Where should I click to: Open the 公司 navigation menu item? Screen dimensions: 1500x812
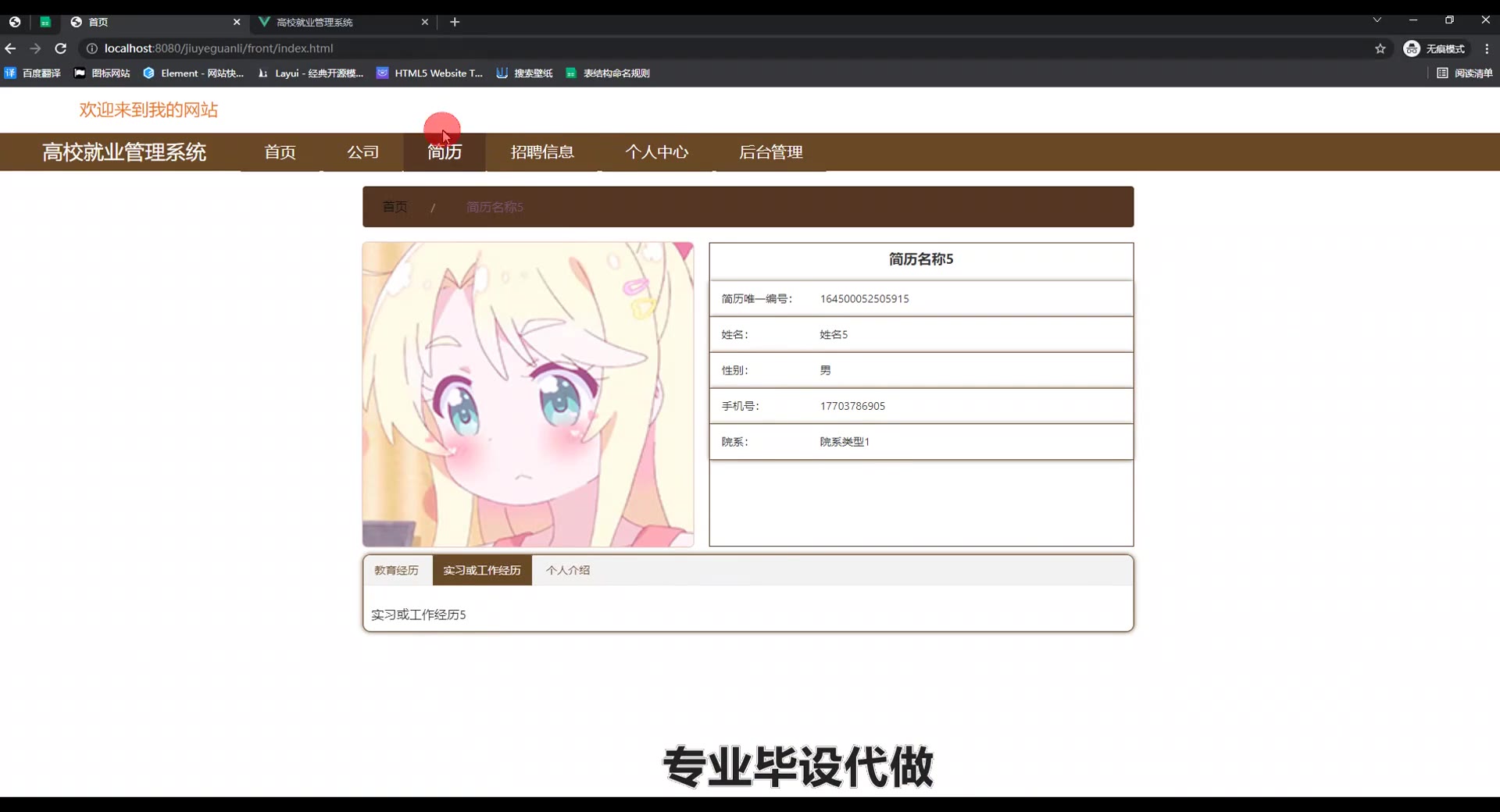(x=363, y=152)
